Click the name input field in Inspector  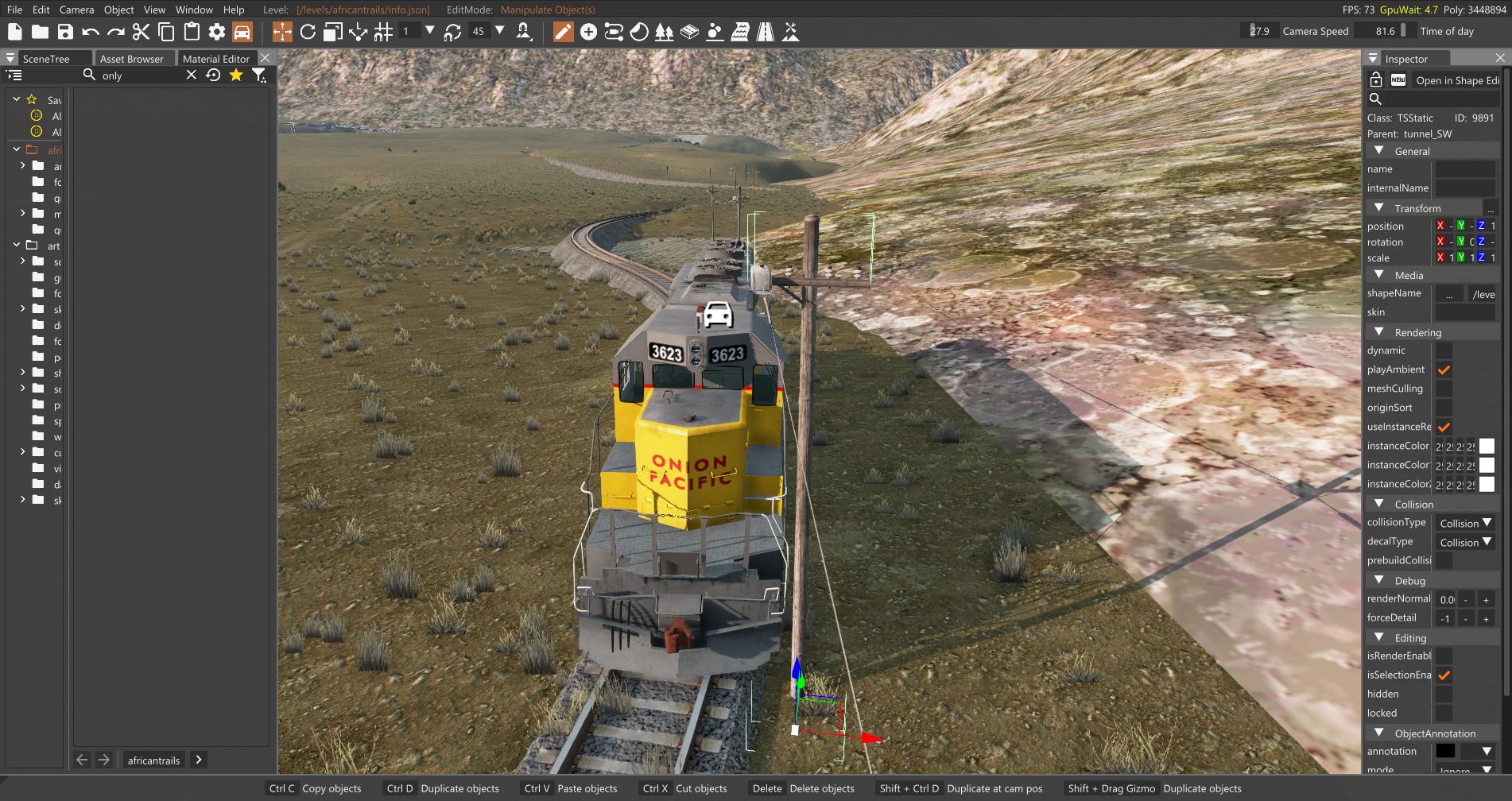click(1465, 169)
